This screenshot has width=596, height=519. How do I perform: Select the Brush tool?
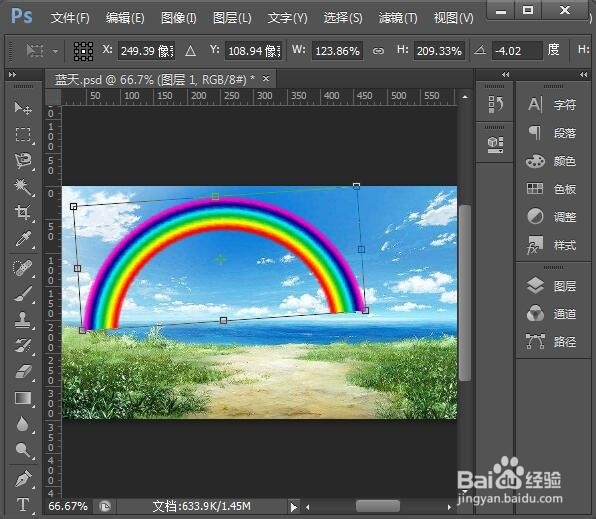click(23, 294)
